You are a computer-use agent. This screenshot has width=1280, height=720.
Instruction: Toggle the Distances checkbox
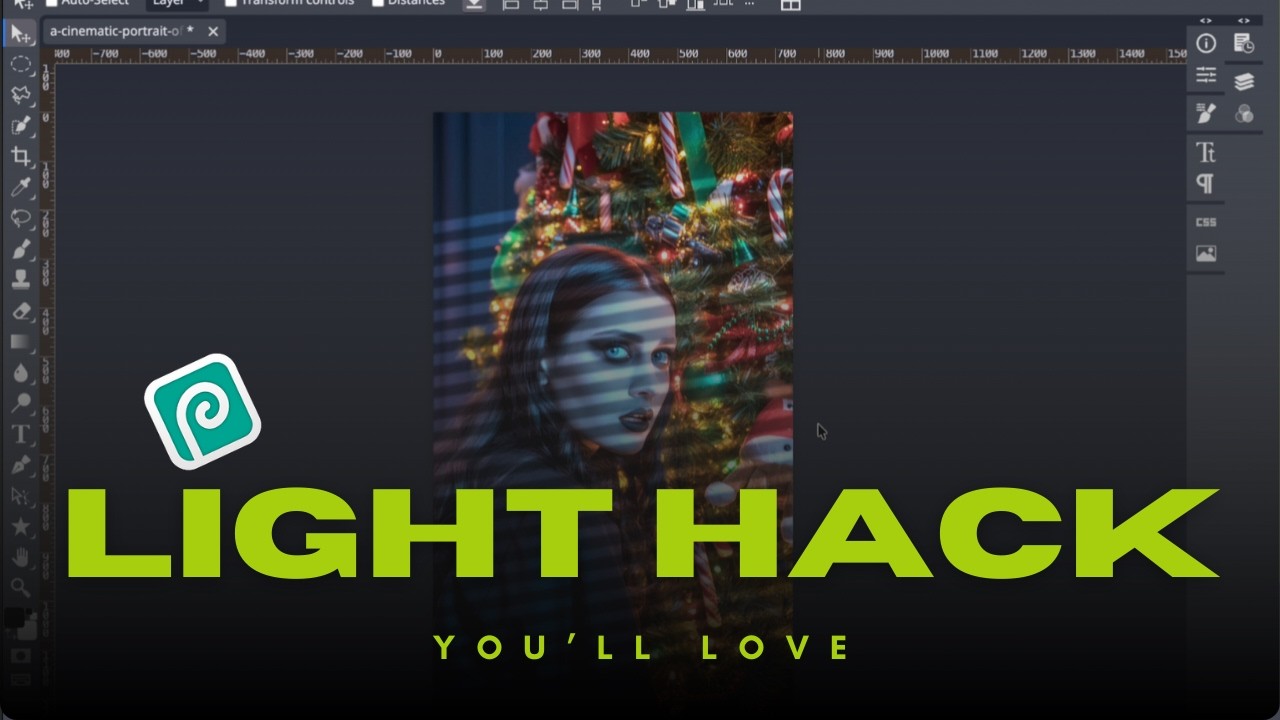pos(378,3)
